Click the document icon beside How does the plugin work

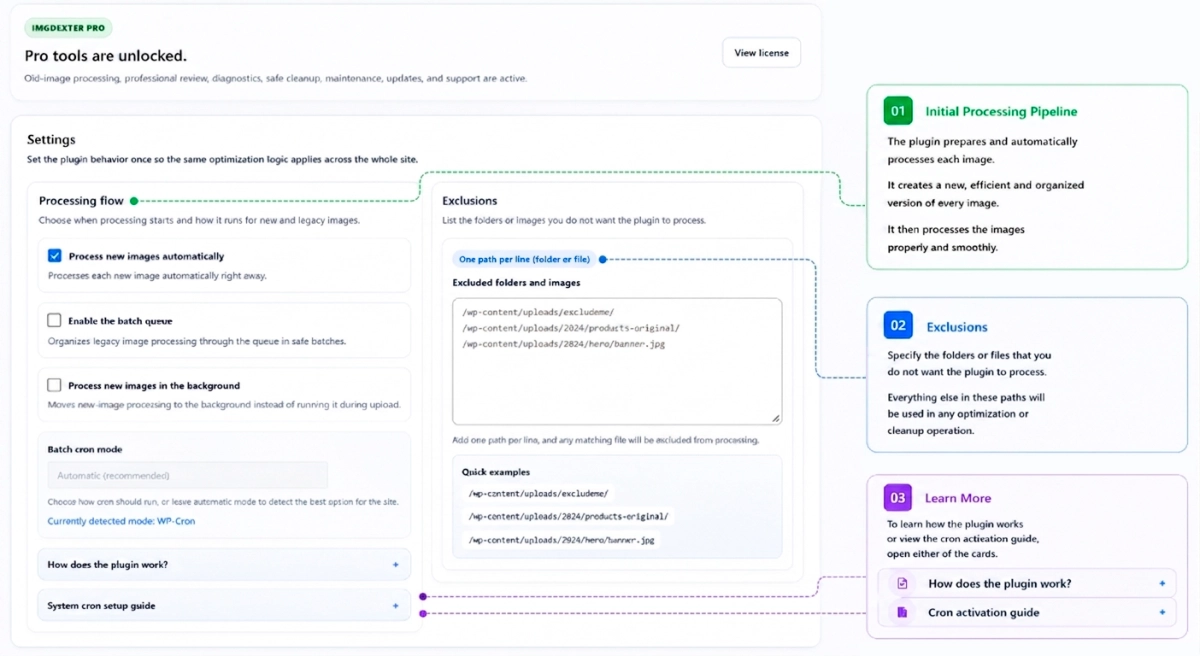click(x=902, y=584)
